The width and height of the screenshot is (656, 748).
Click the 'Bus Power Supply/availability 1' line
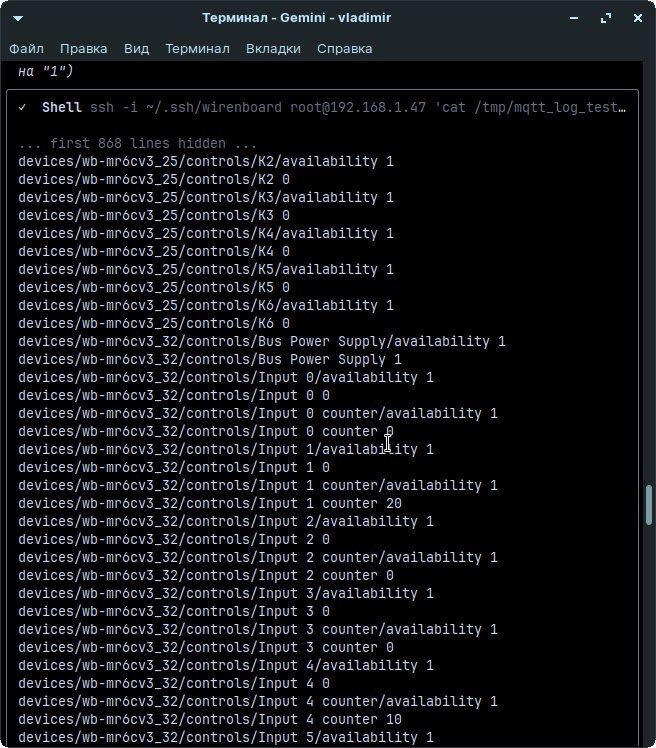[x=262, y=341]
